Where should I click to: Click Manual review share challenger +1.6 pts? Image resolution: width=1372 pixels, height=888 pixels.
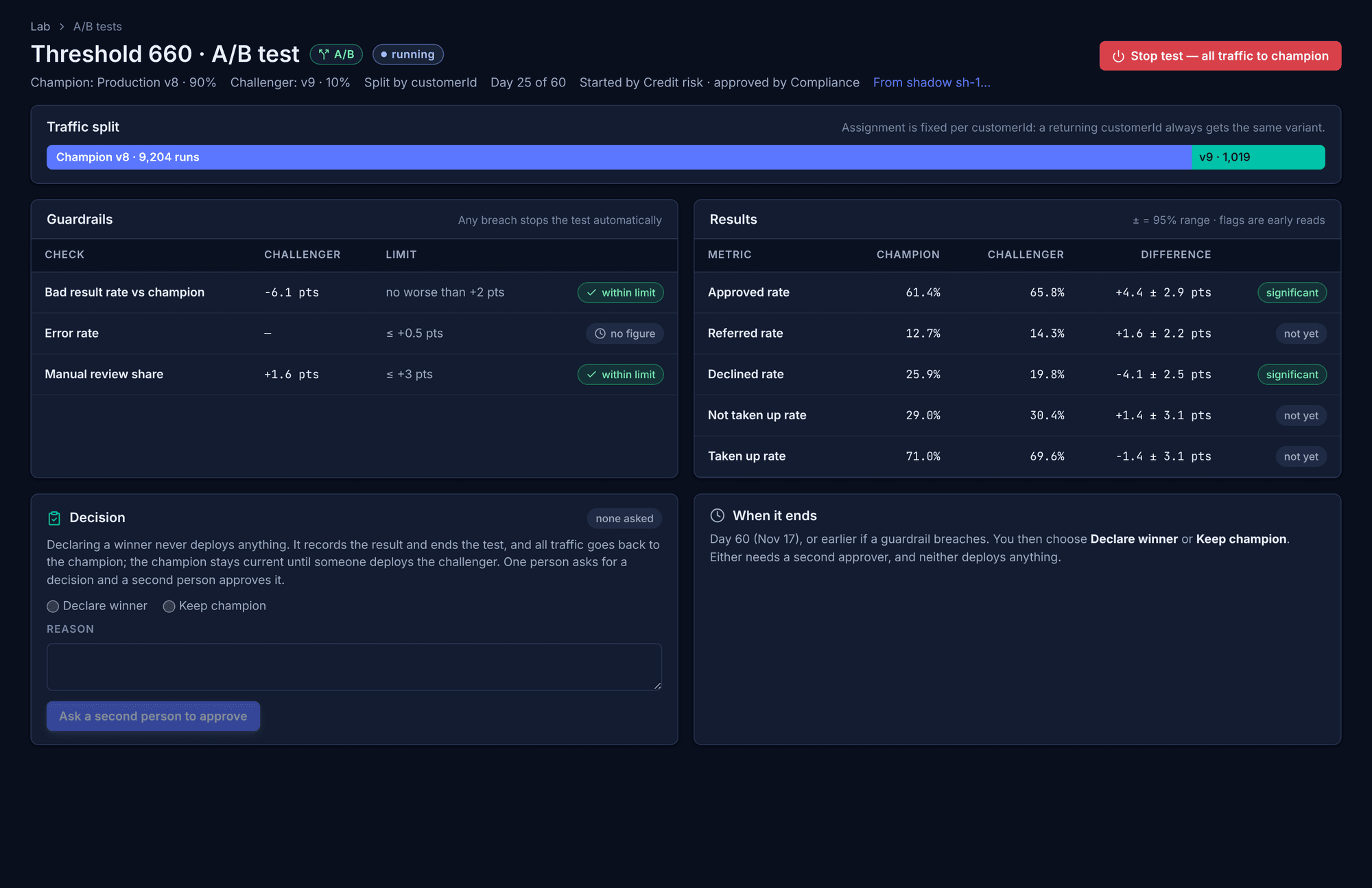pyautogui.click(x=292, y=375)
